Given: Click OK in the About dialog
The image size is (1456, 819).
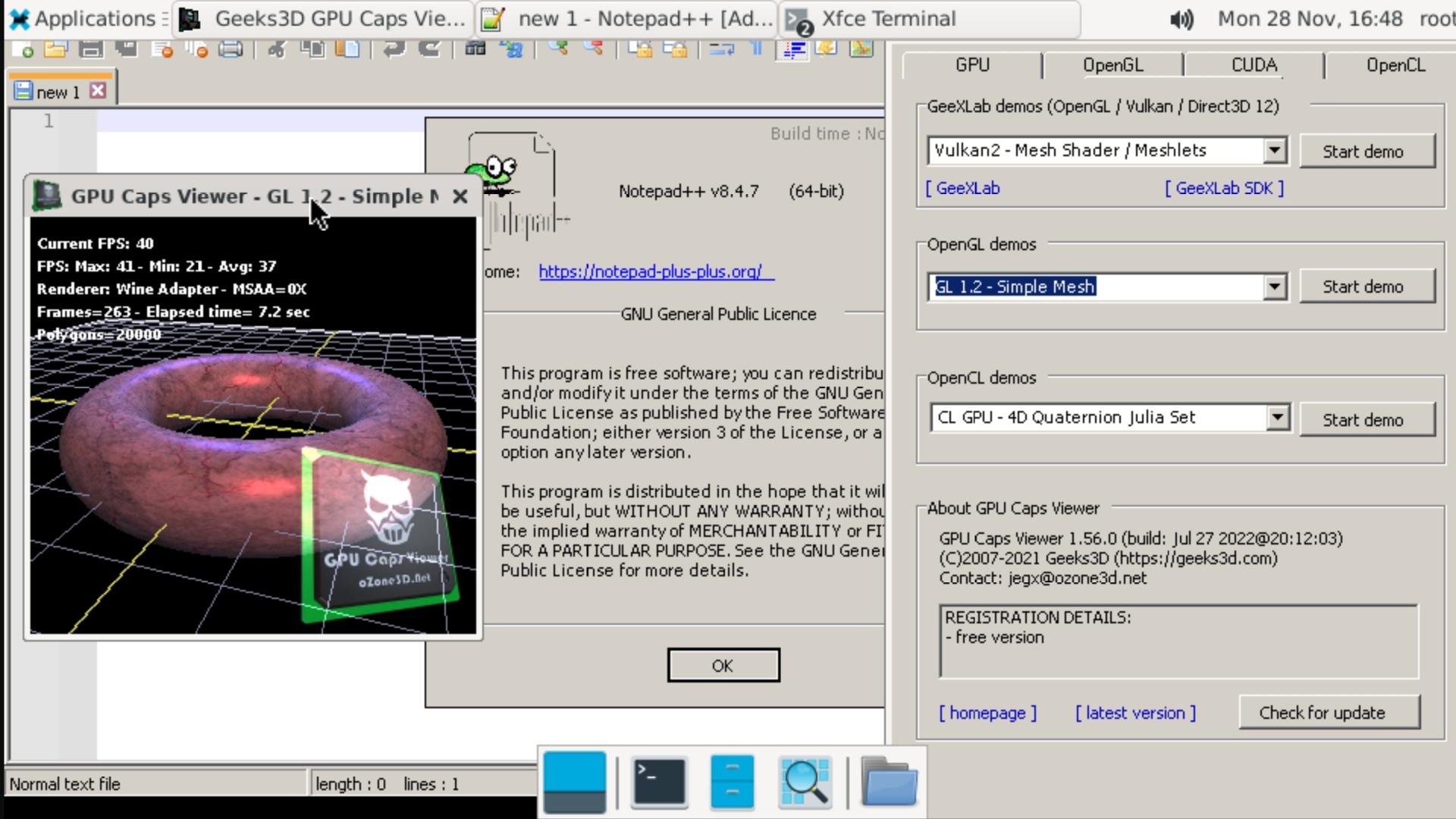Looking at the screenshot, I should tap(723, 664).
